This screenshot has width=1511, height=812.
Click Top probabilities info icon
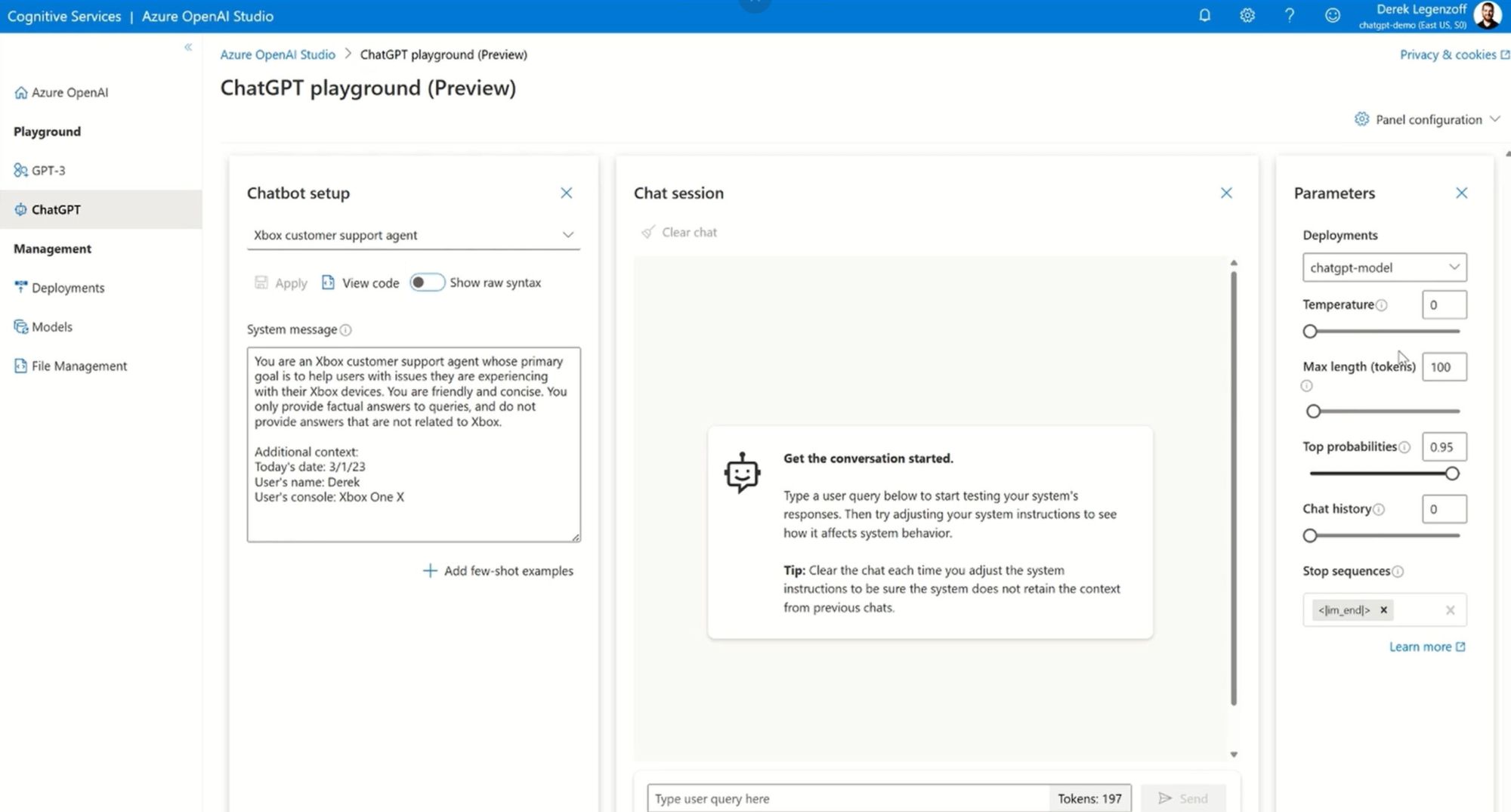click(x=1404, y=447)
